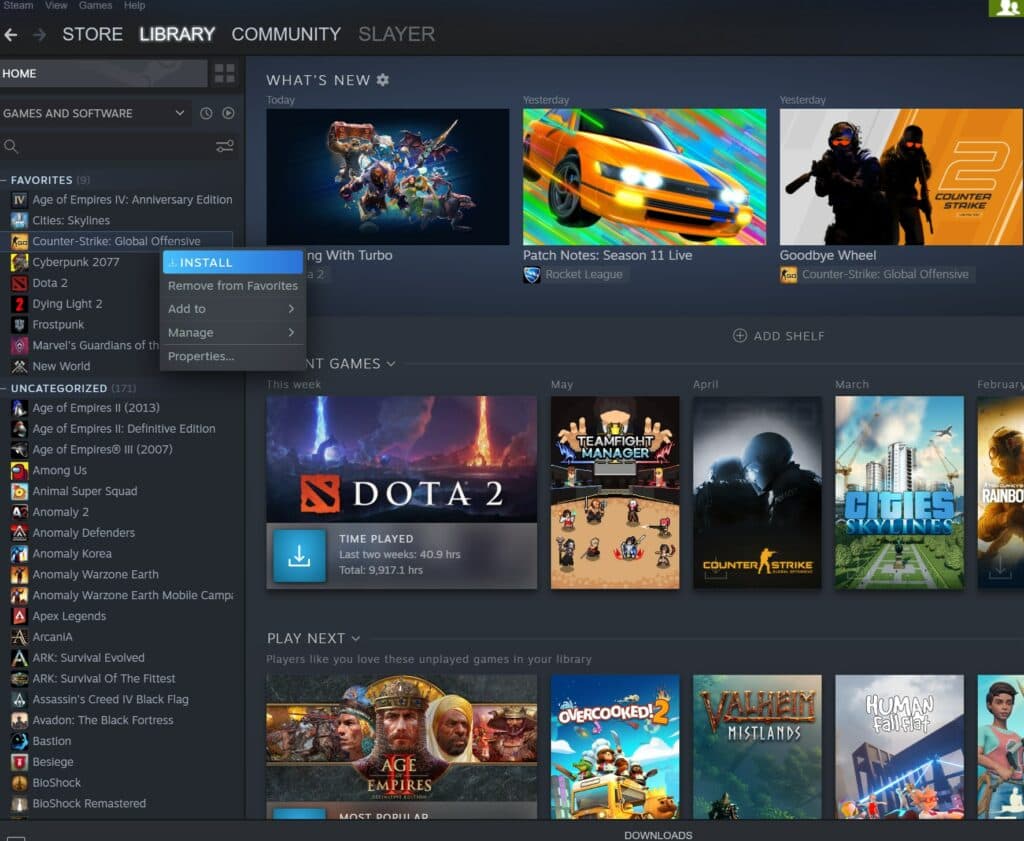Click the ADD SHELF button
Image resolution: width=1024 pixels, height=841 pixels.
point(779,336)
